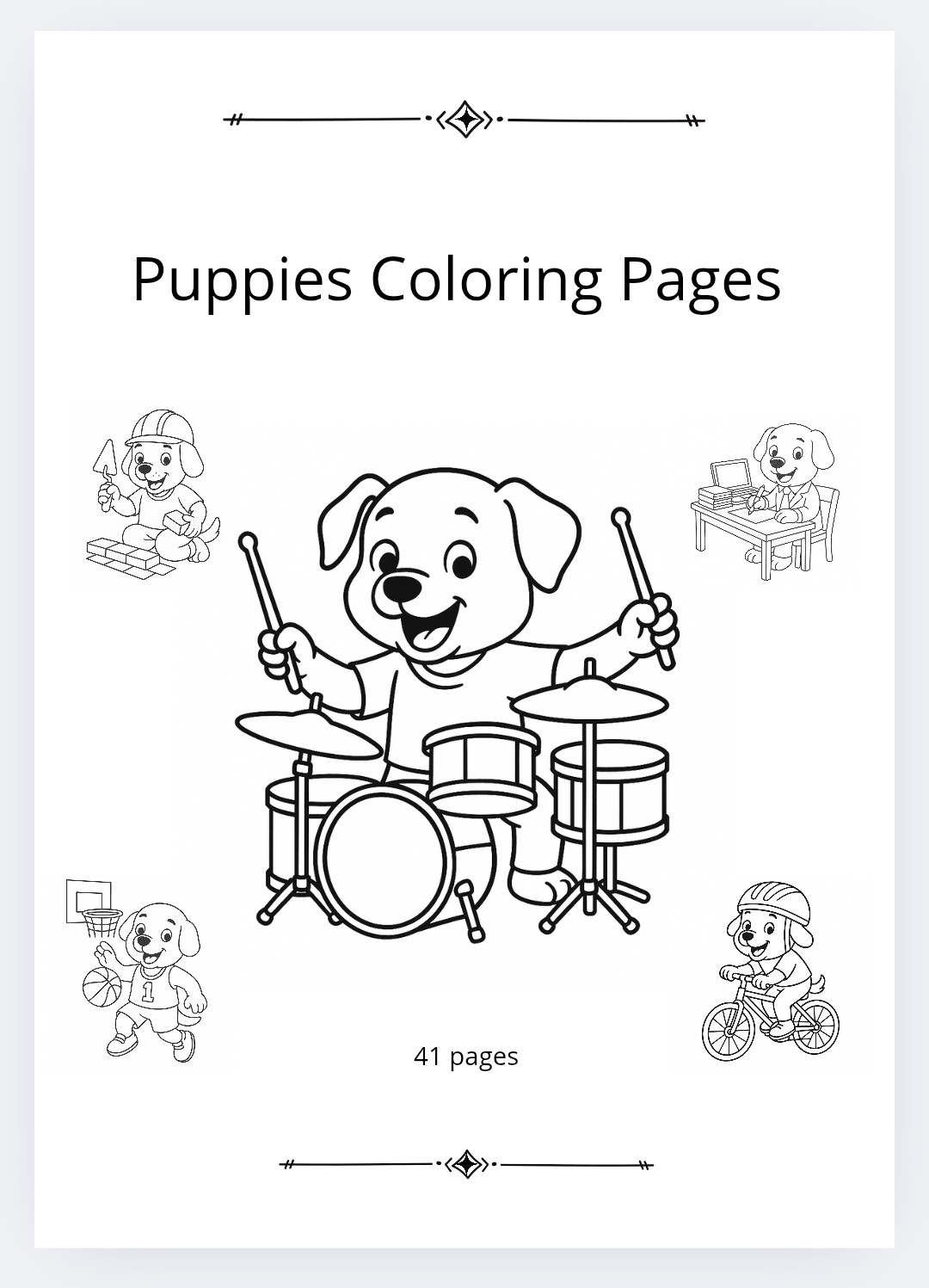
Task: Click the large bass drum
Action: coord(384,859)
